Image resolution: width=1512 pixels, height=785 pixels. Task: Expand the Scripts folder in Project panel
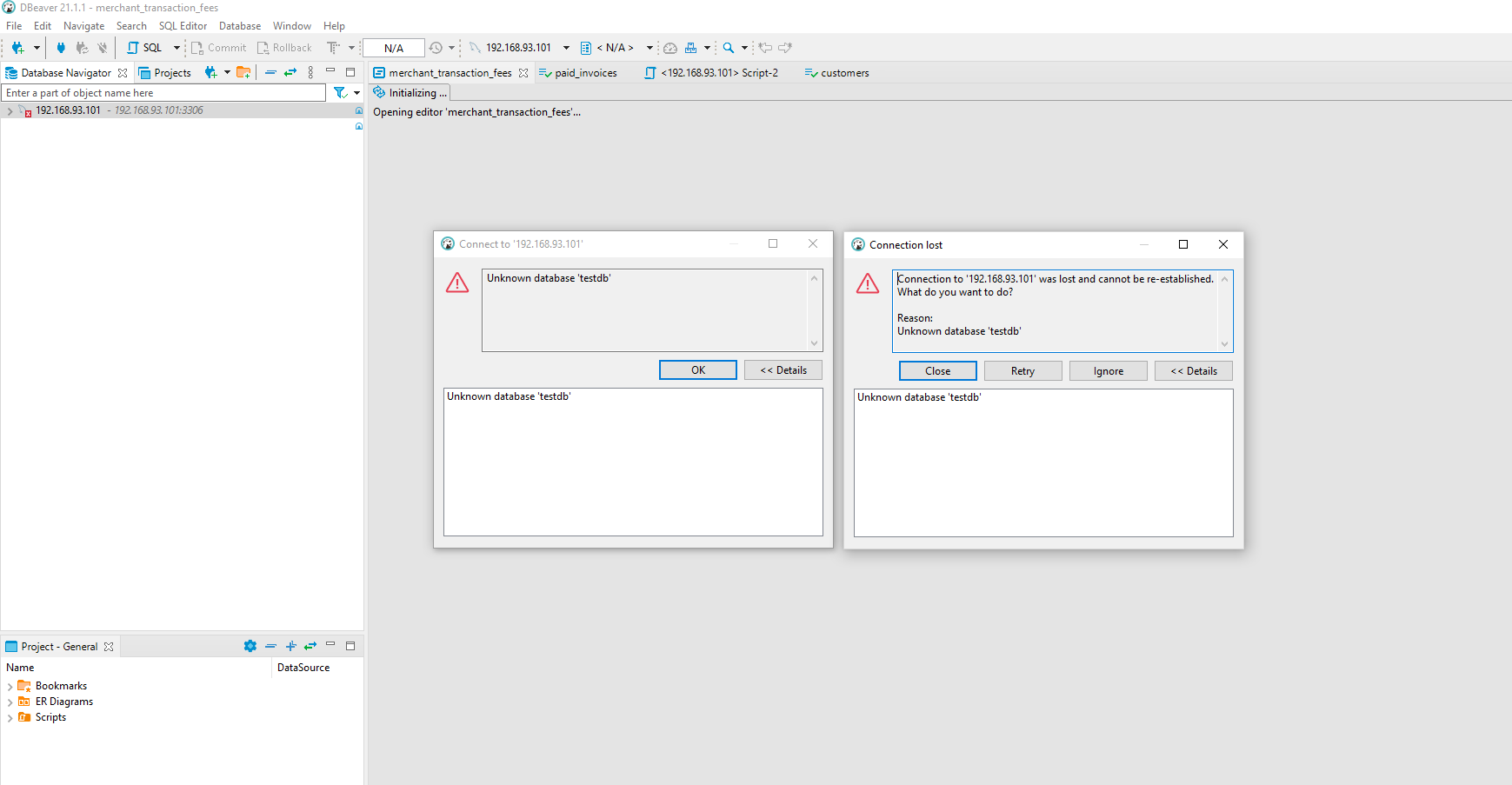[x=10, y=717]
